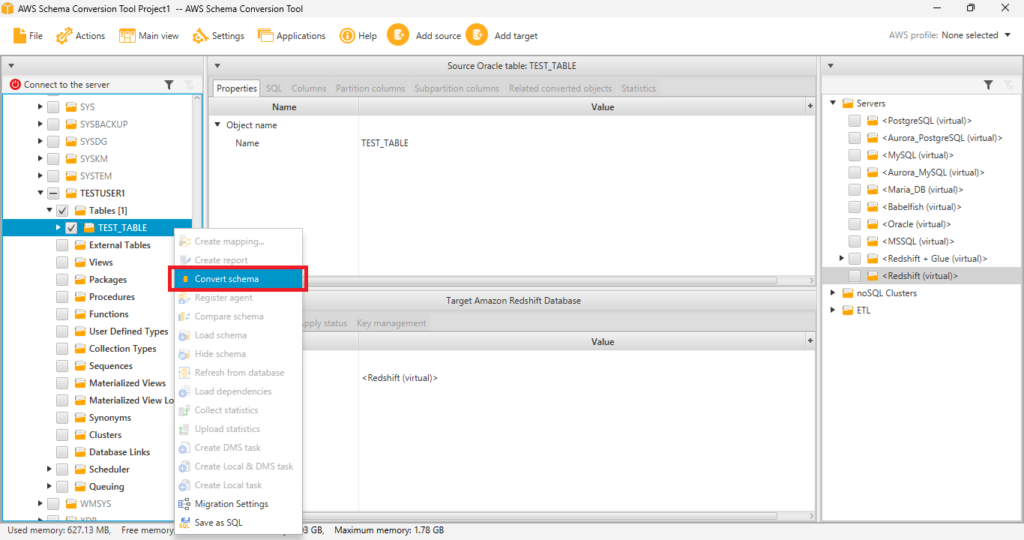
Task: Expand the noSQL Clusters node
Action: (x=832, y=293)
